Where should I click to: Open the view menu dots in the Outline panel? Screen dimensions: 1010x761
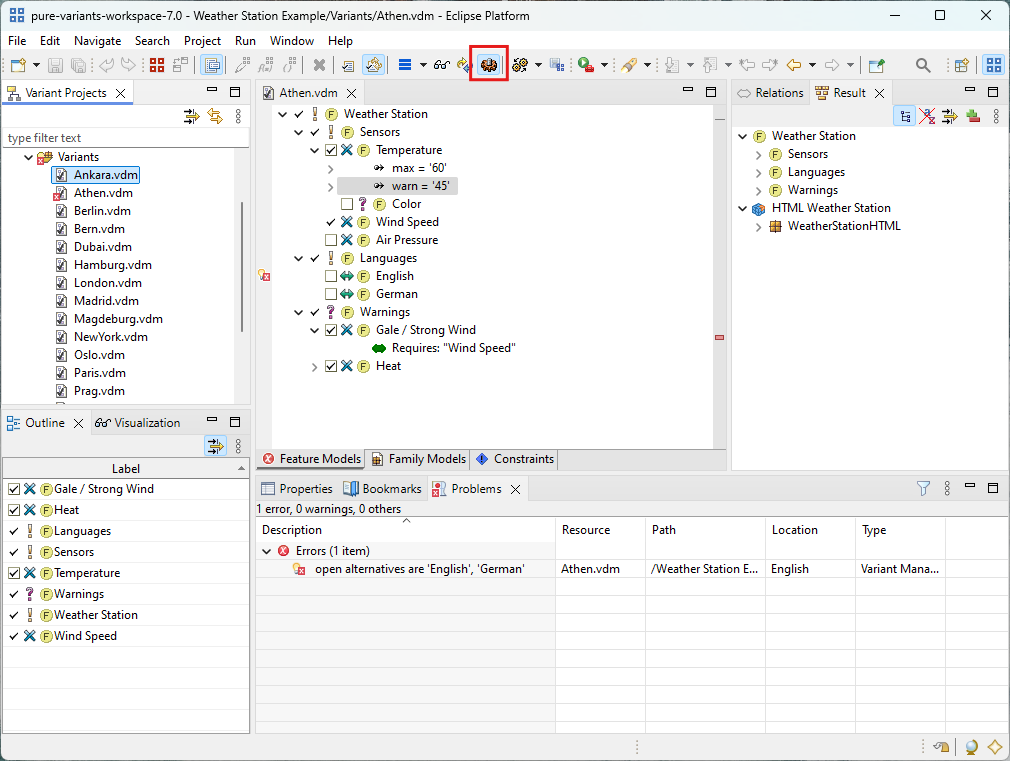237,446
